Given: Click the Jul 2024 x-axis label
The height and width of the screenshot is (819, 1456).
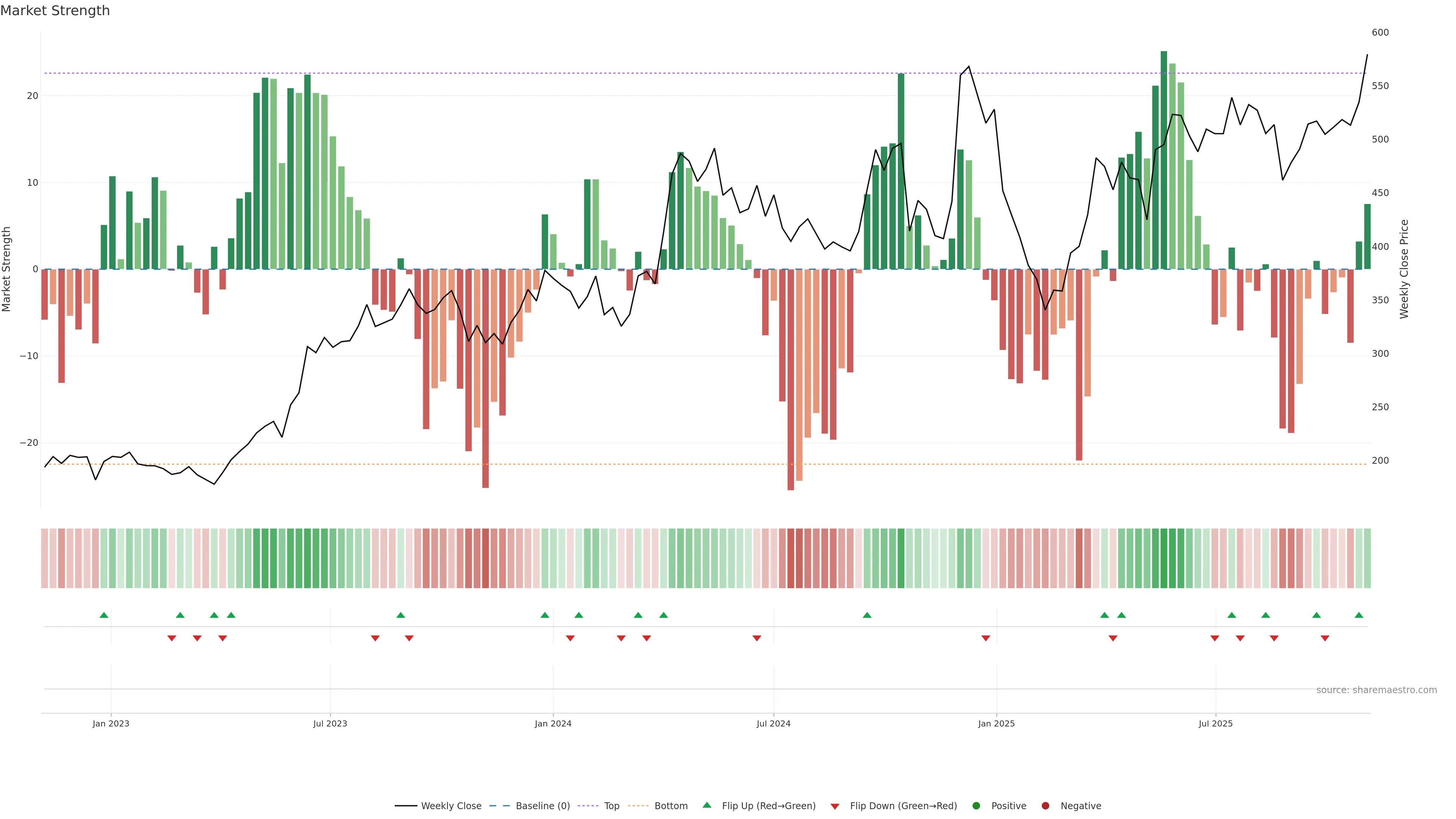Looking at the screenshot, I should point(773,723).
